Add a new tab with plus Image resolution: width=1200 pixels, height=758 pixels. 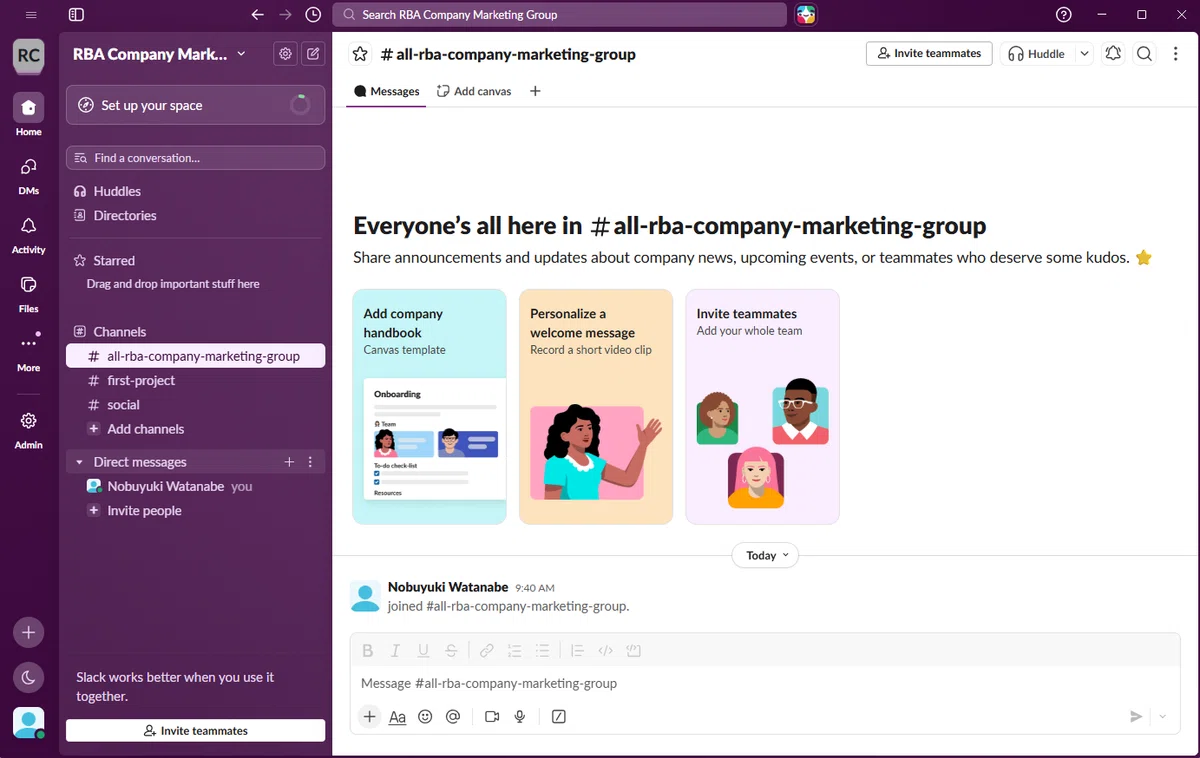point(535,91)
